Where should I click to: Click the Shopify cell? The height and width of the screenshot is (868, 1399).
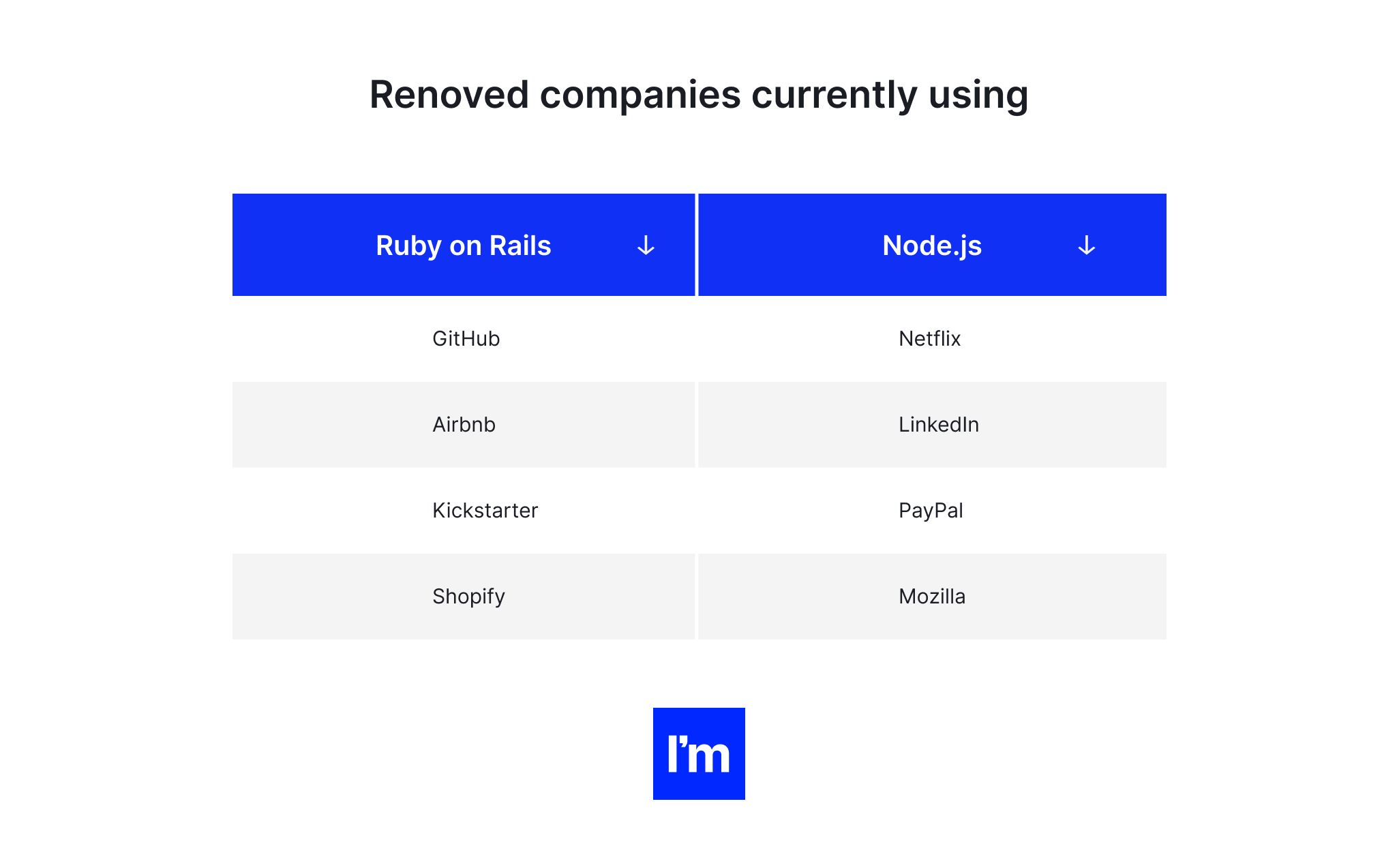coord(464,597)
